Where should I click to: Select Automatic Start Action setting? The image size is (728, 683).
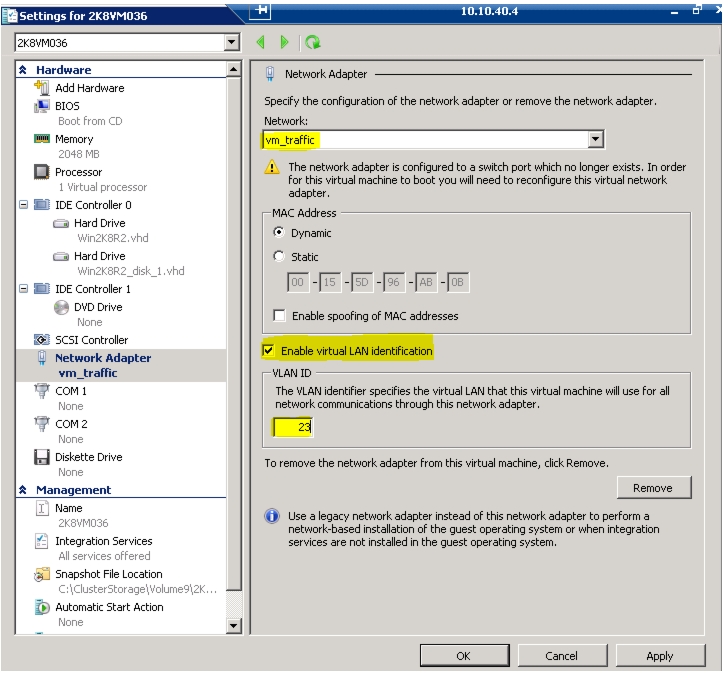[109, 607]
